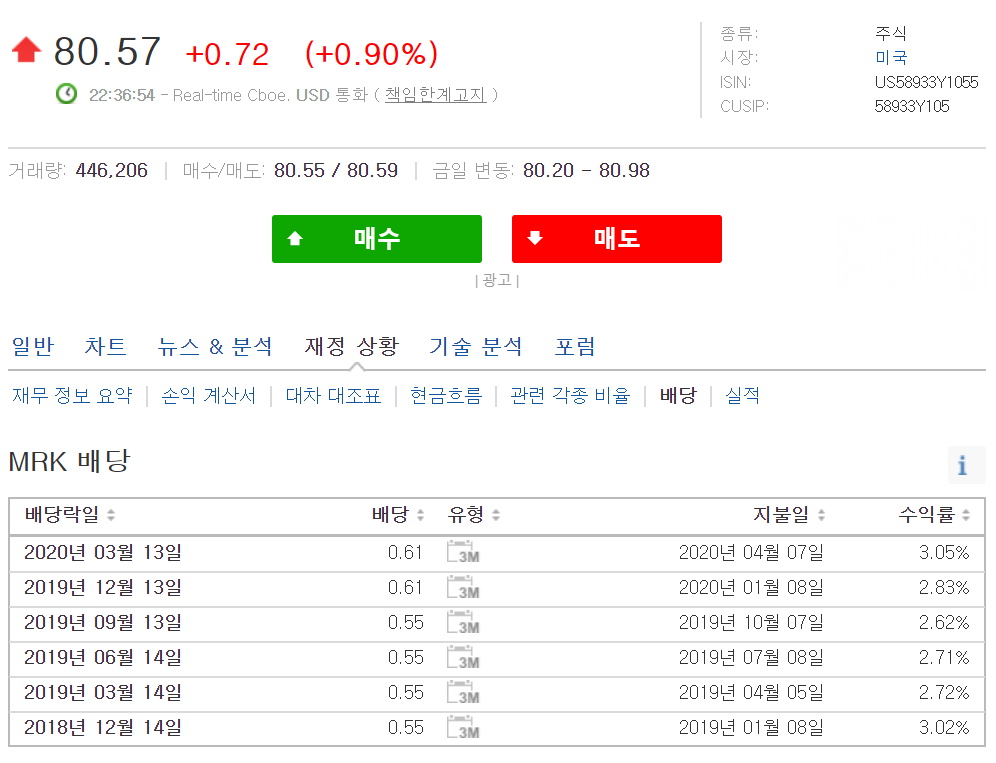The height and width of the screenshot is (763, 996).
Task: Select the 배당 sub-tab
Action: pos(678,396)
